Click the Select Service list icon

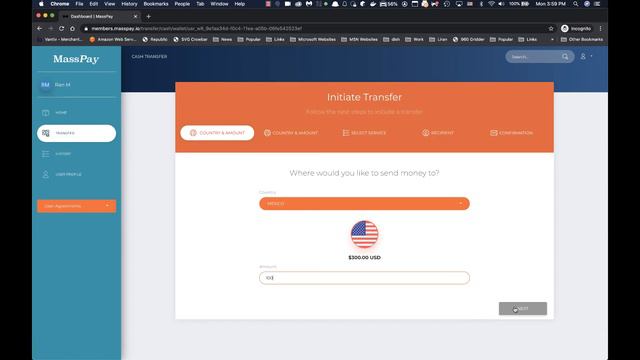coord(346,133)
